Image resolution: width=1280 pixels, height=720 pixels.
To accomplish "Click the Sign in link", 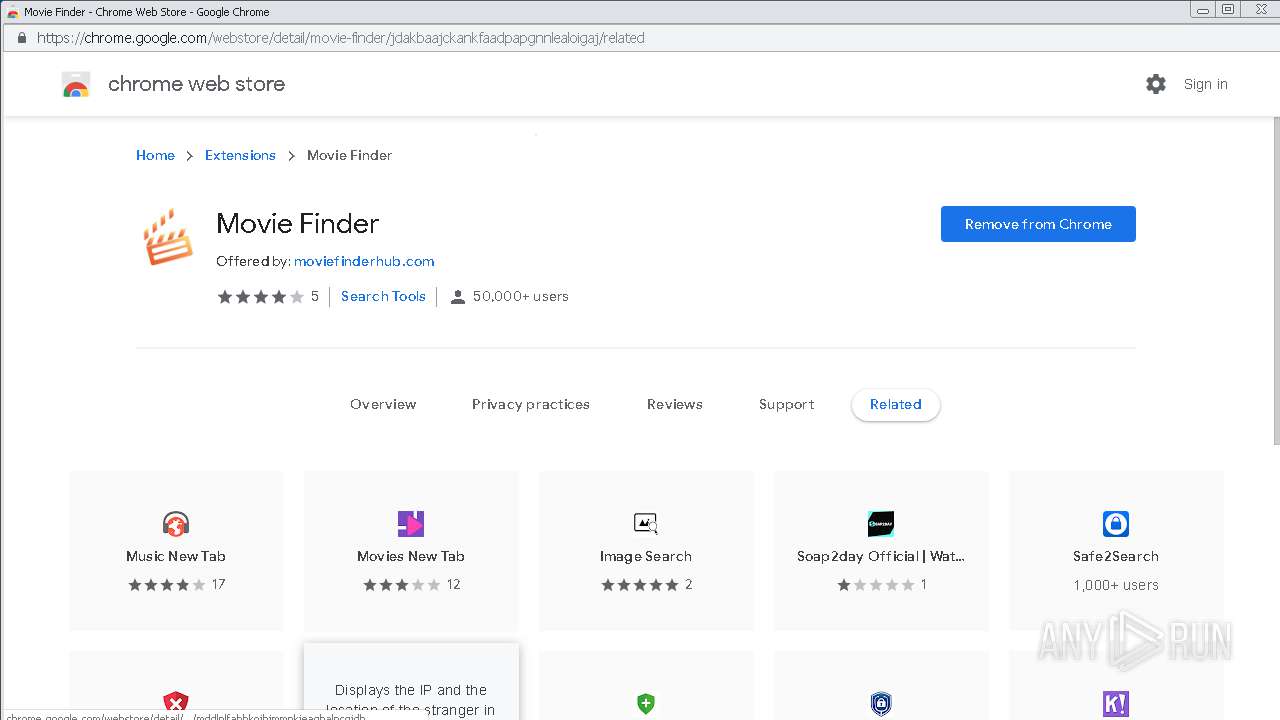I will (1206, 84).
